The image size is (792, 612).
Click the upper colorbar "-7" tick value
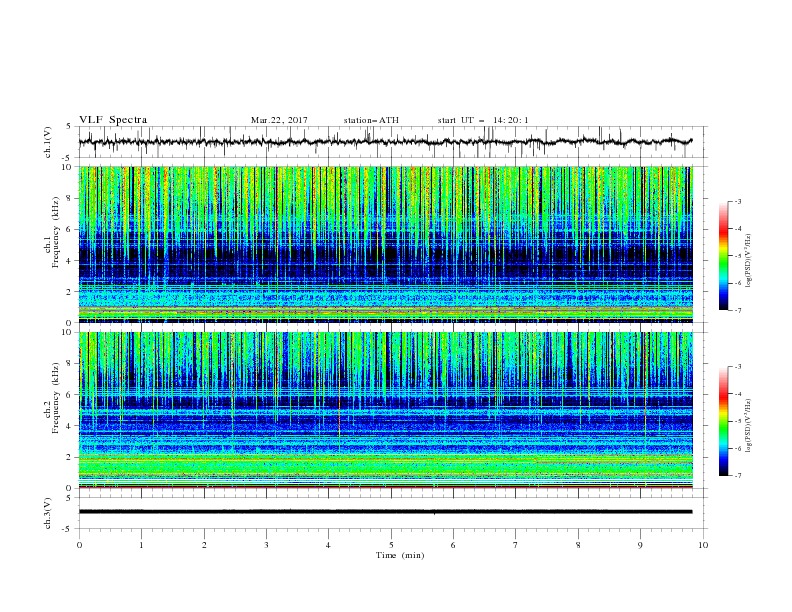(738, 310)
